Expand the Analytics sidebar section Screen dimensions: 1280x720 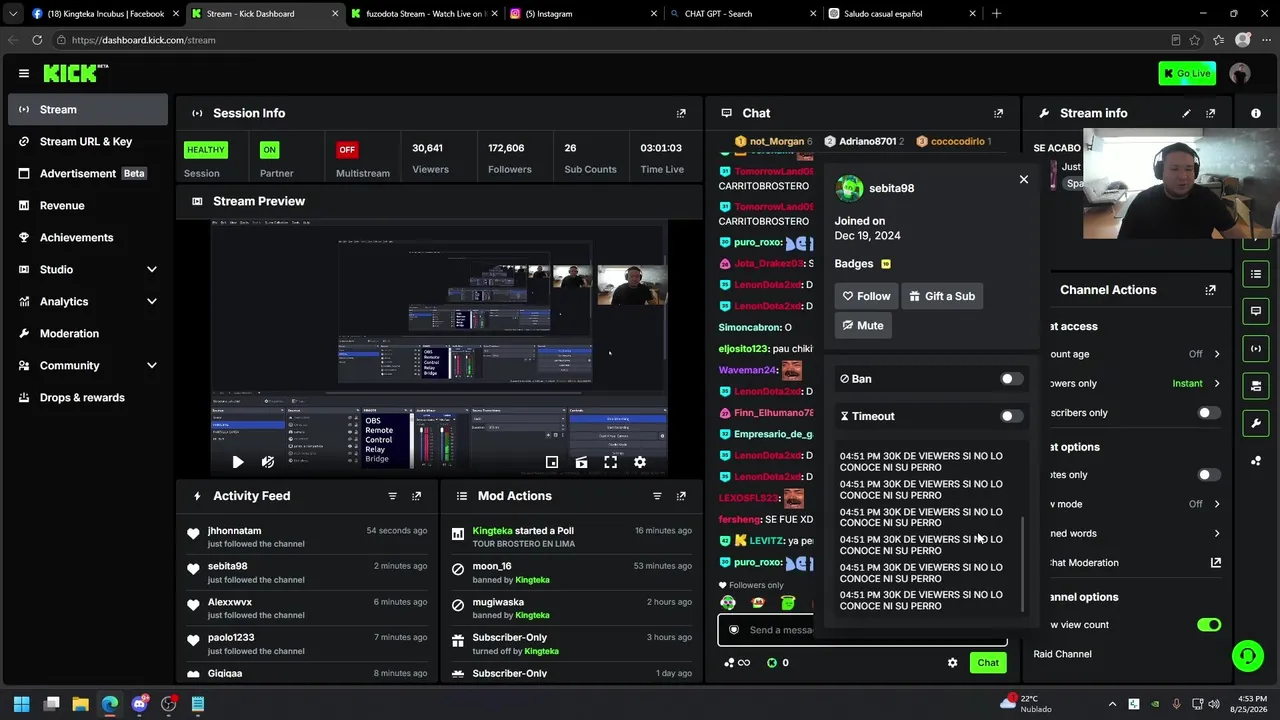point(152,301)
